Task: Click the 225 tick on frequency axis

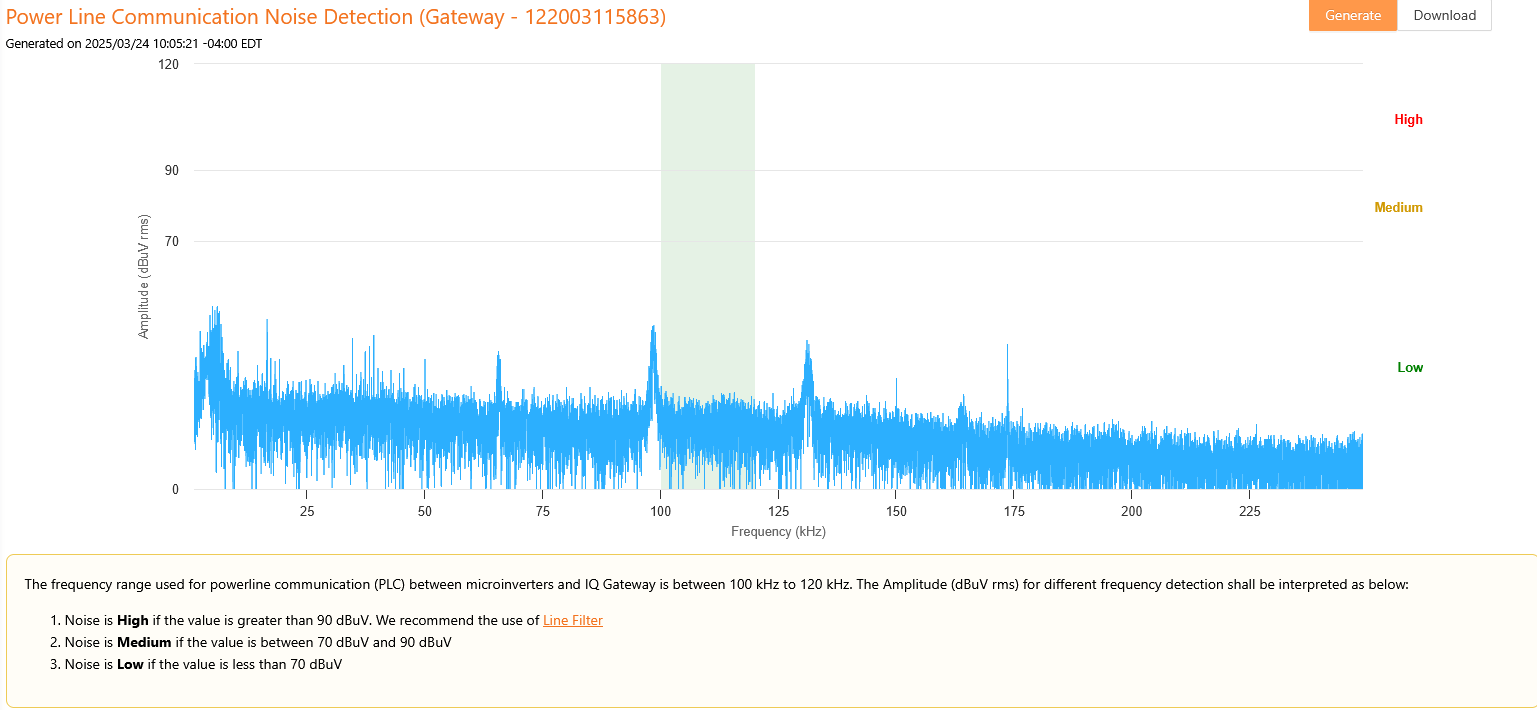Action: 1250,511
